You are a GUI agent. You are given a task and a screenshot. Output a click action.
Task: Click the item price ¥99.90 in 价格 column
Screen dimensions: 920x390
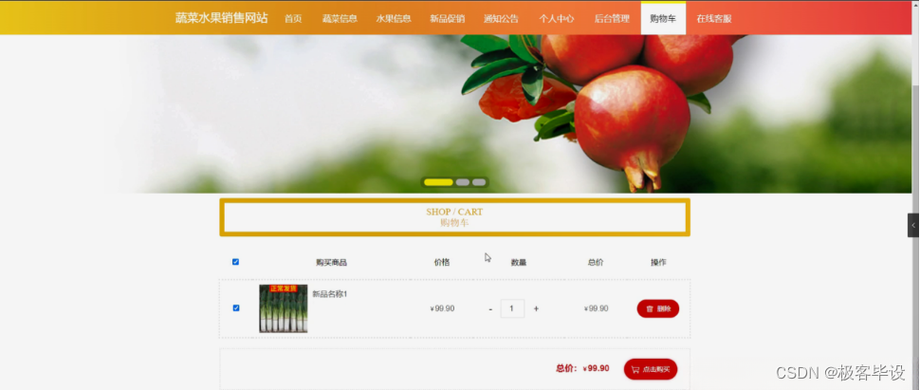(x=442, y=308)
